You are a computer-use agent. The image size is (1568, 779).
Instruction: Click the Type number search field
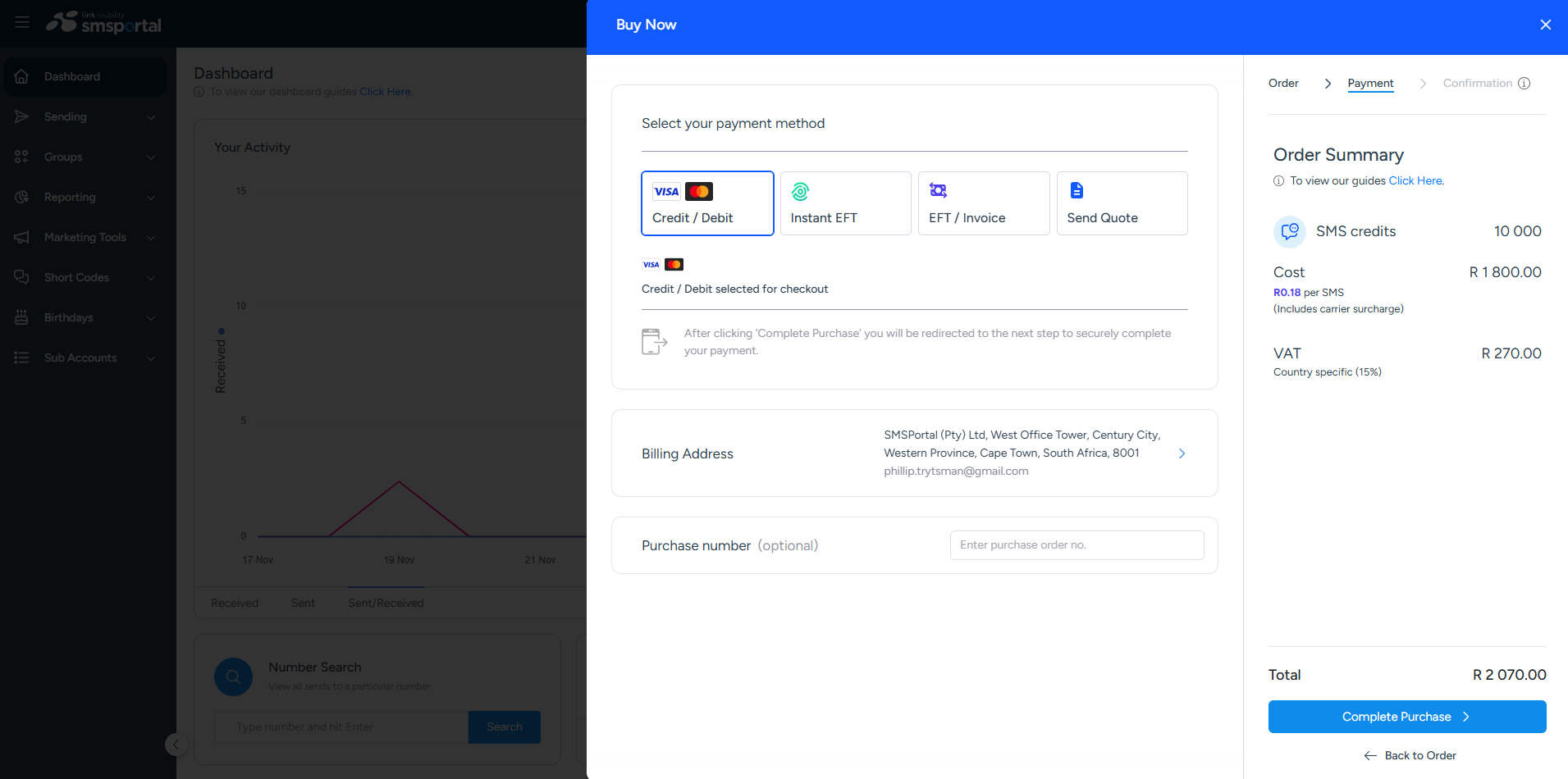(341, 727)
